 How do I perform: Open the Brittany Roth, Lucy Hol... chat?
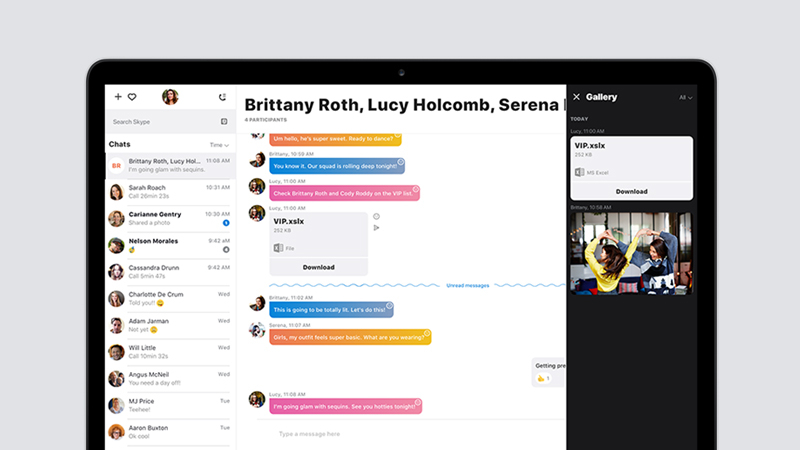pos(170,165)
